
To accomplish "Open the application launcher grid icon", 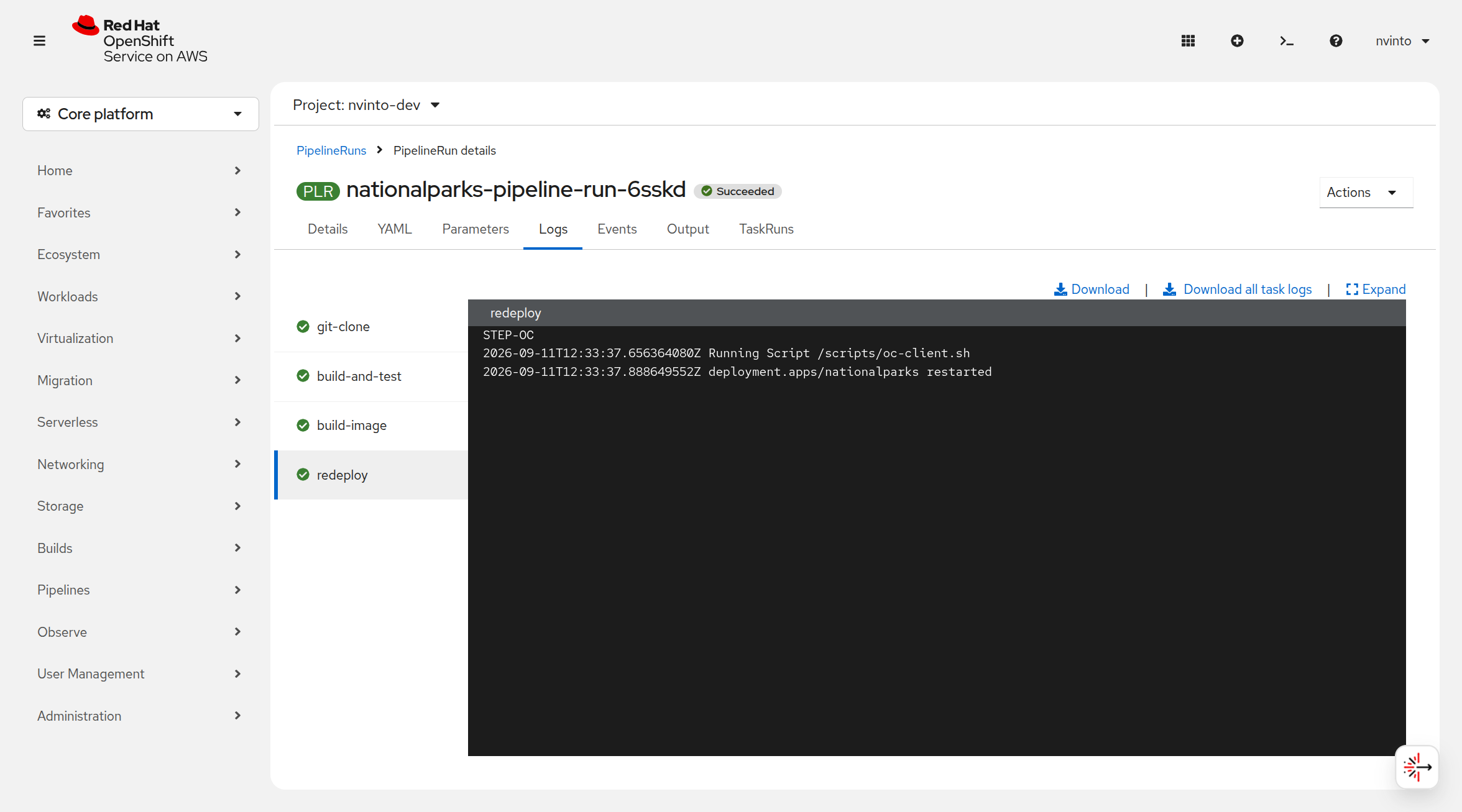I will tap(1188, 41).
